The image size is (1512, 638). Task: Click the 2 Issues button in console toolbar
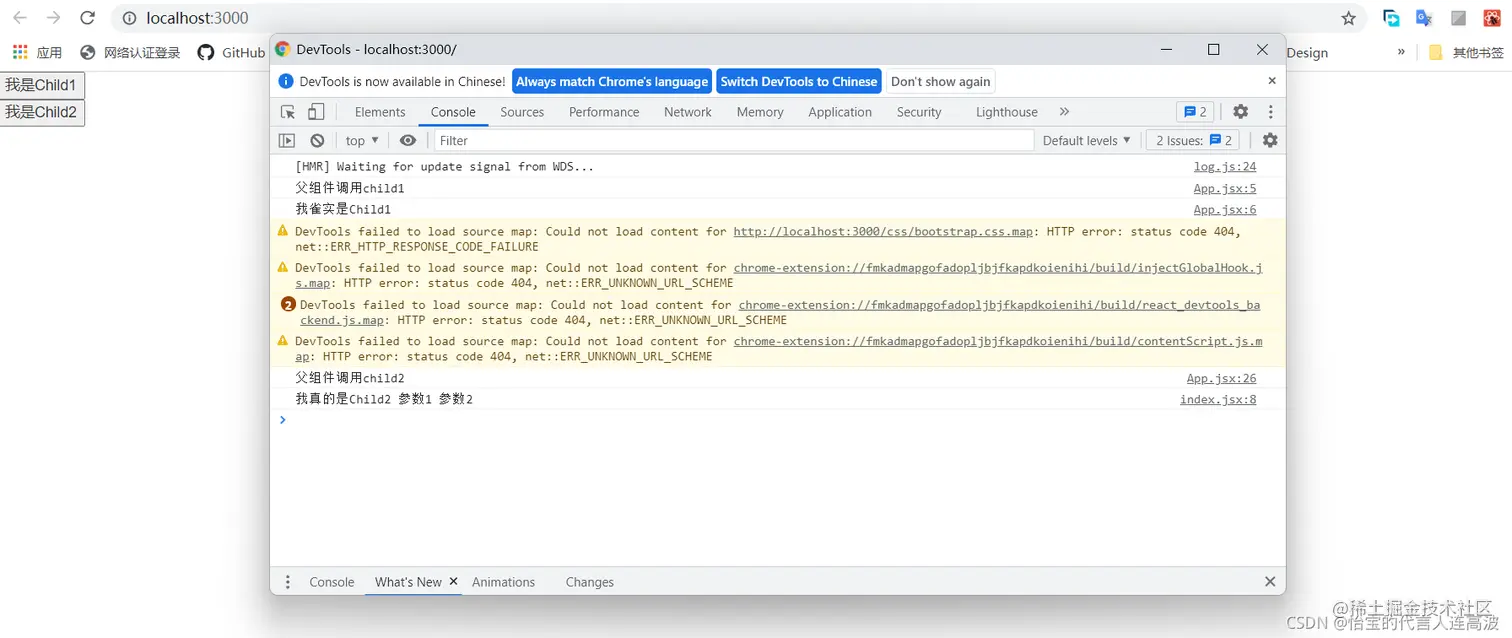1195,141
